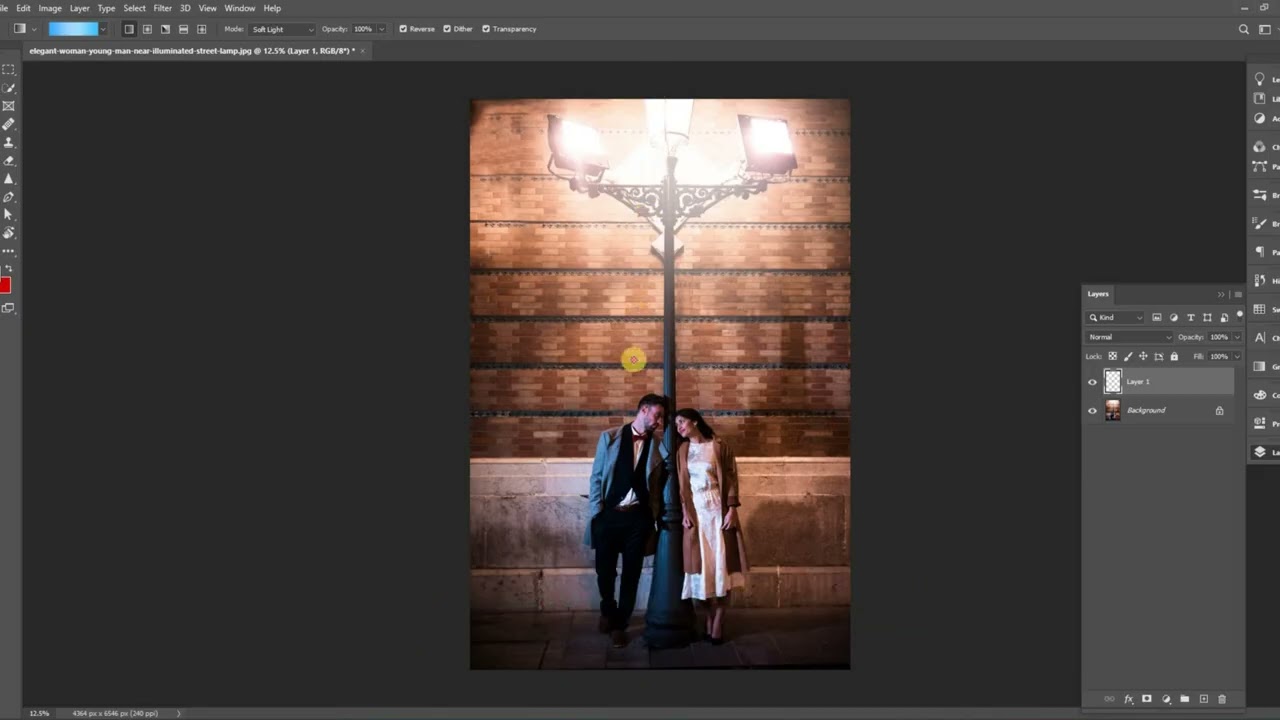Open the layer Kind filter dropdown
Screen dimensions: 1280x720
pos(1115,317)
